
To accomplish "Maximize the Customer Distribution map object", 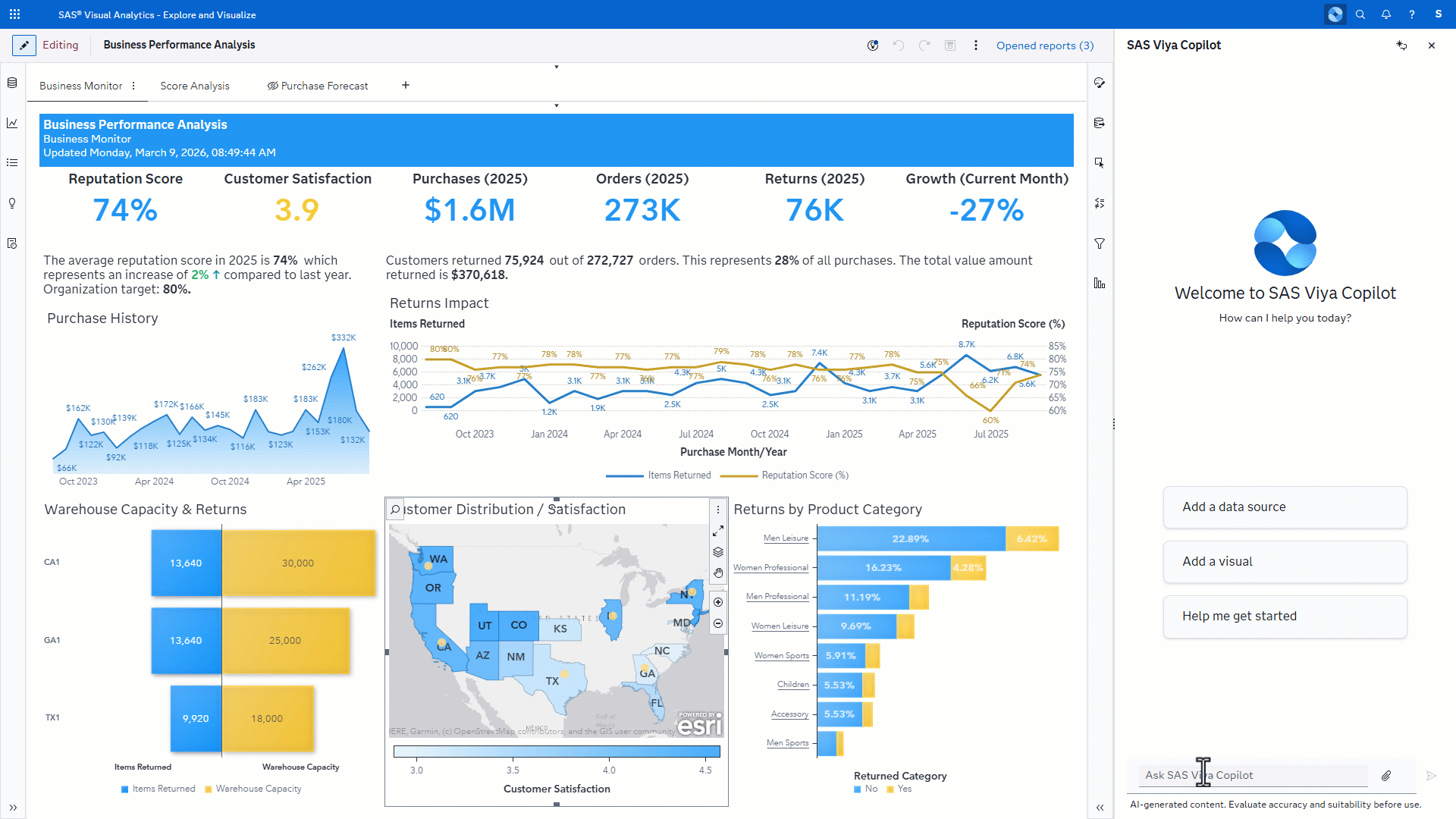I will [717, 531].
